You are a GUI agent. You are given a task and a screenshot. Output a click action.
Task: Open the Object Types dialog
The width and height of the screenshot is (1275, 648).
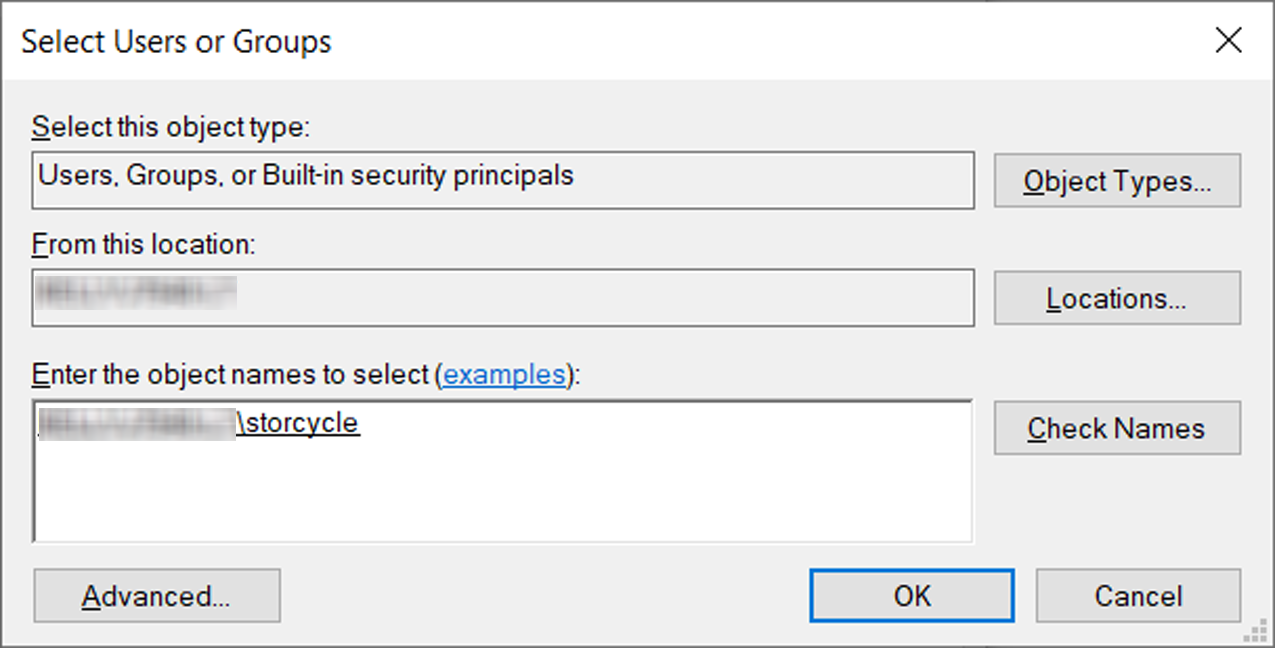[1117, 181]
